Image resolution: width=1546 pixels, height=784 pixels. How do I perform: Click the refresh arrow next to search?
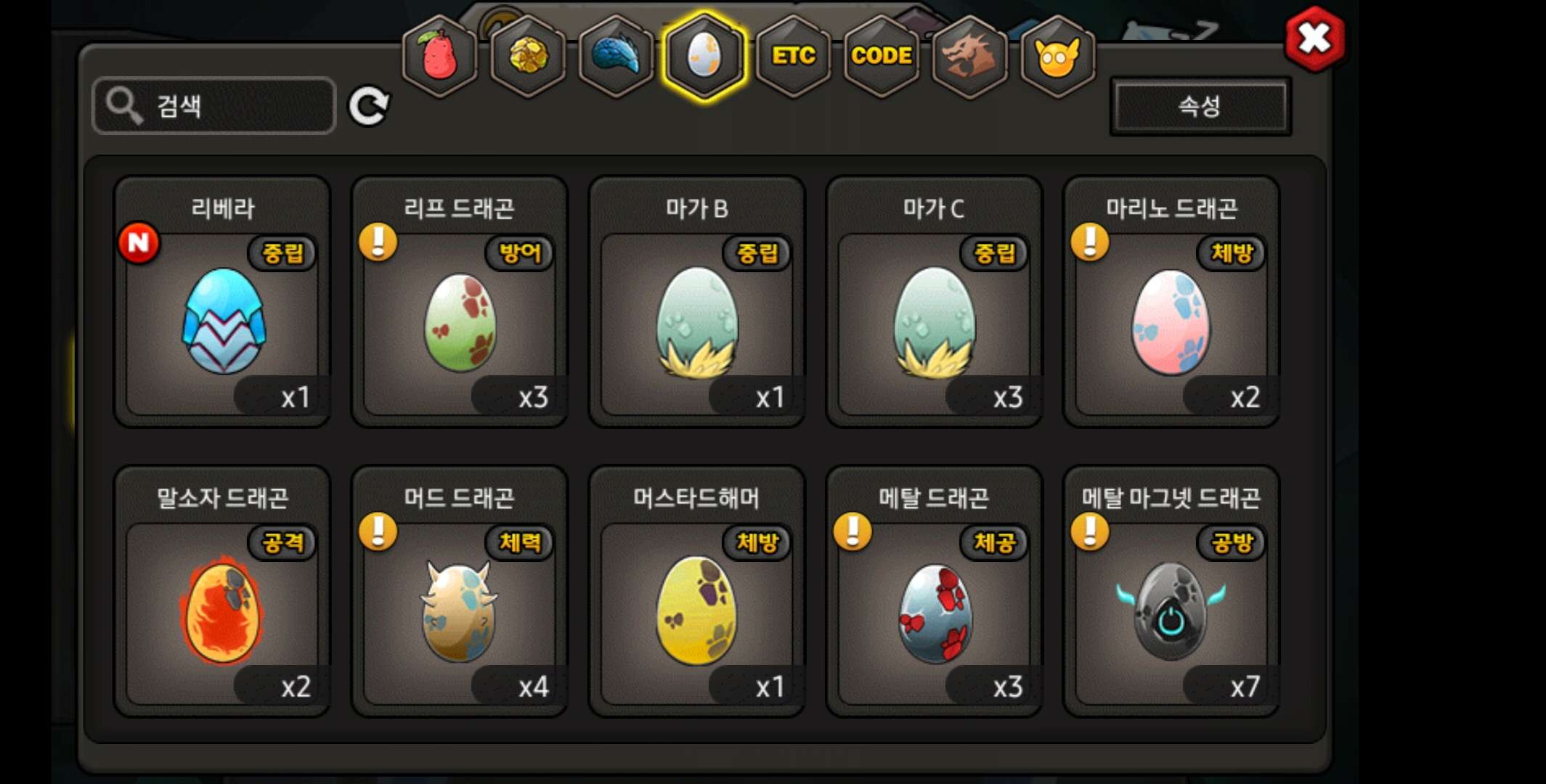point(369,107)
